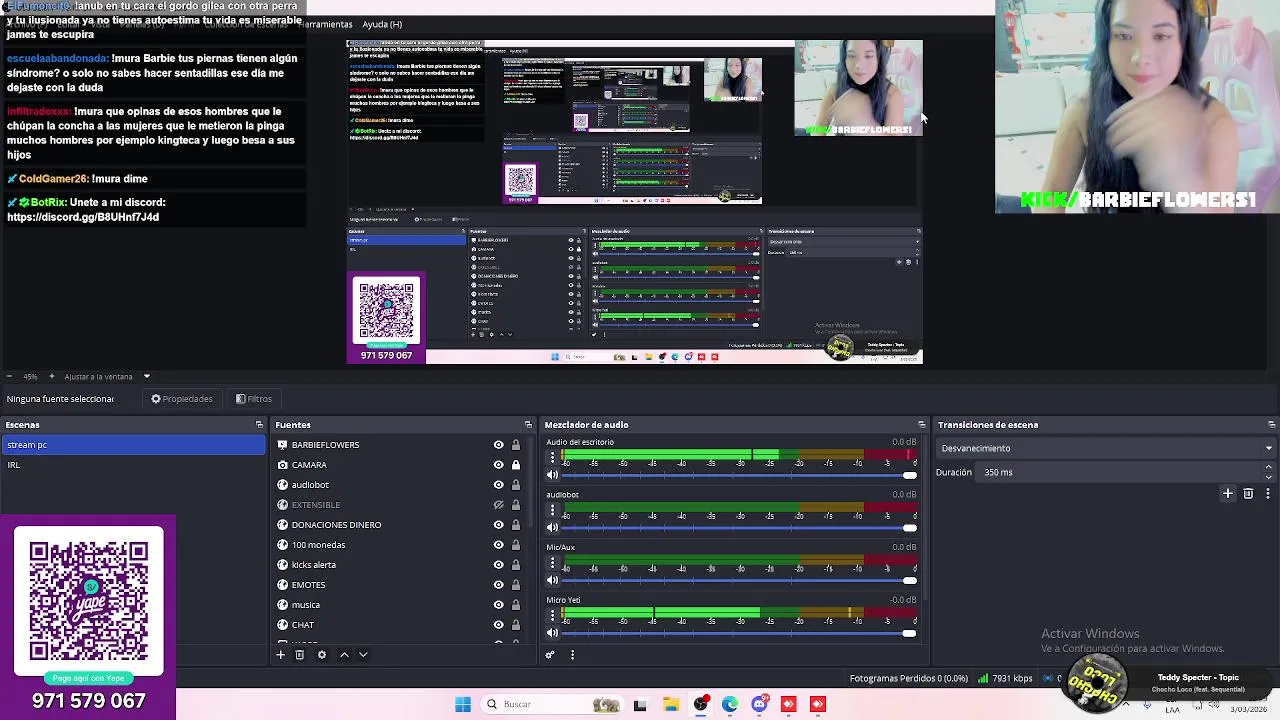Add a scene transition with plus icon
The height and width of the screenshot is (720, 1280).
(1228, 493)
